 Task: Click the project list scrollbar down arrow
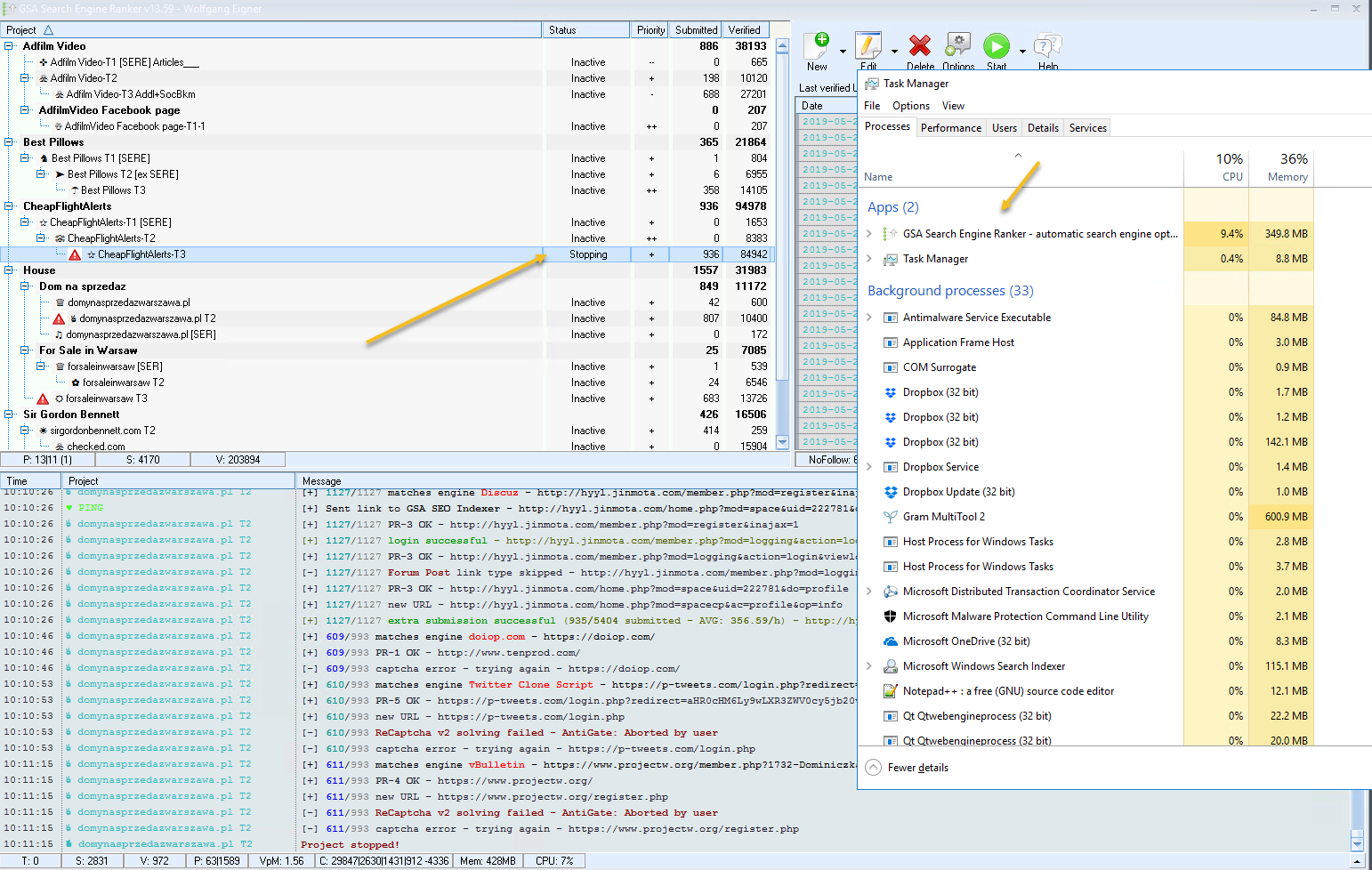(x=783, y=442)
